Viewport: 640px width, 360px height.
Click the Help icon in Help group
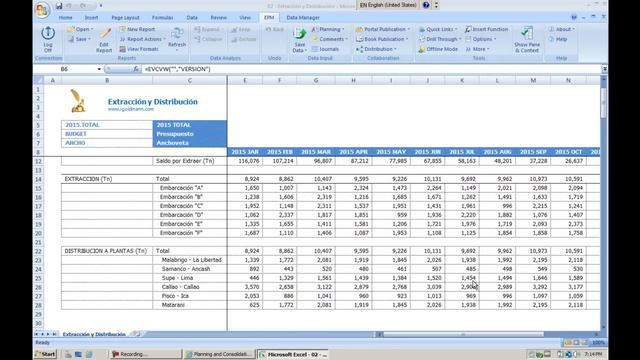[551, 39]
